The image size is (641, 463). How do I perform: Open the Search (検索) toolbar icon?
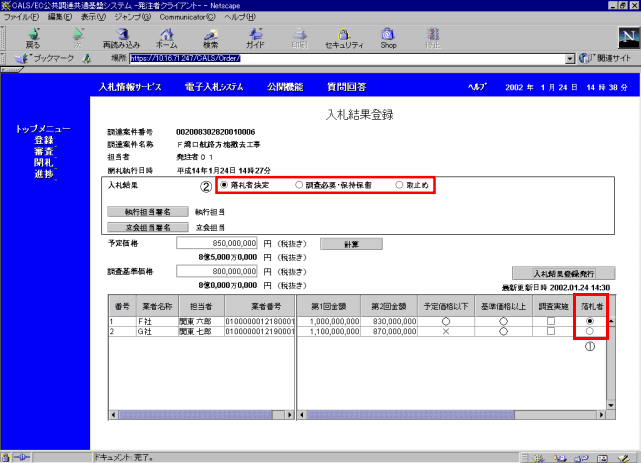pos(211,38)
